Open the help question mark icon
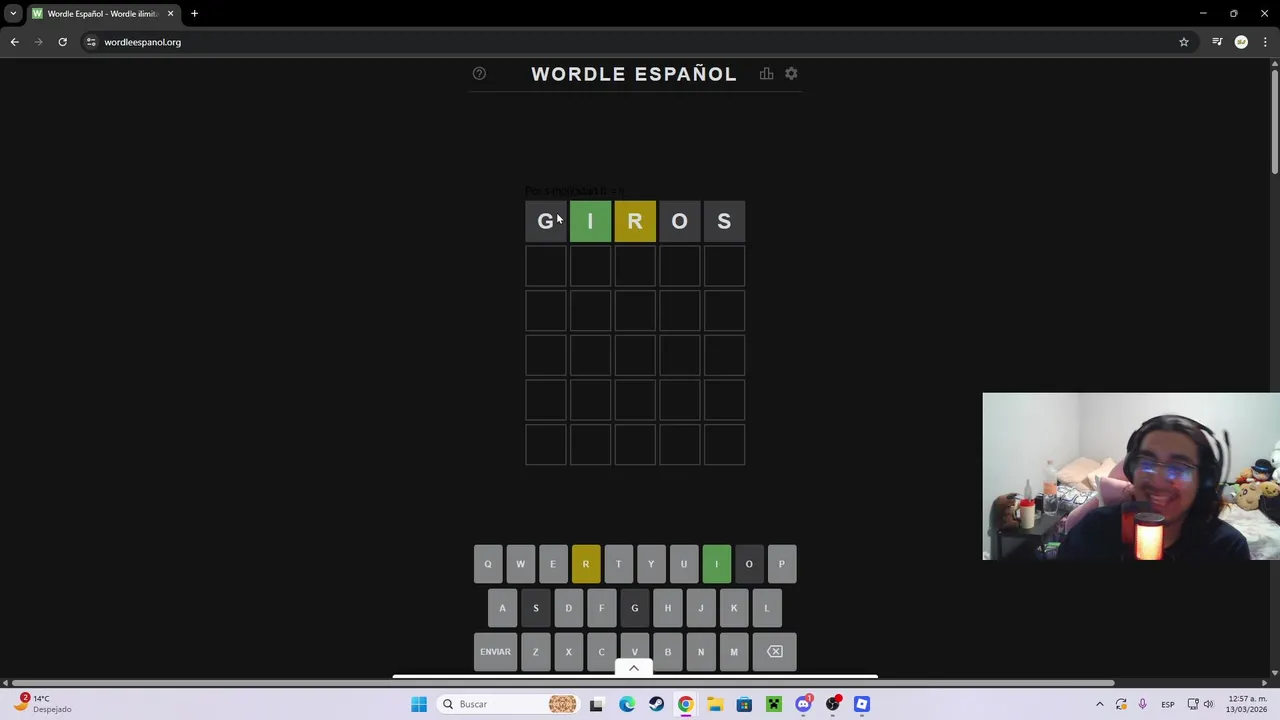 point(479,73)
